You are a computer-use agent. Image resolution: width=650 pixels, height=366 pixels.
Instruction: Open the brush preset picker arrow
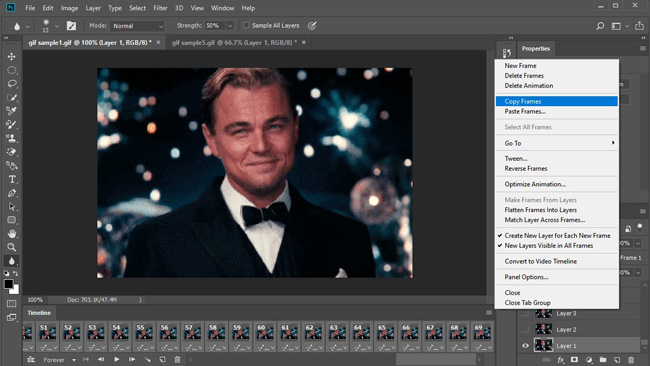57,26
